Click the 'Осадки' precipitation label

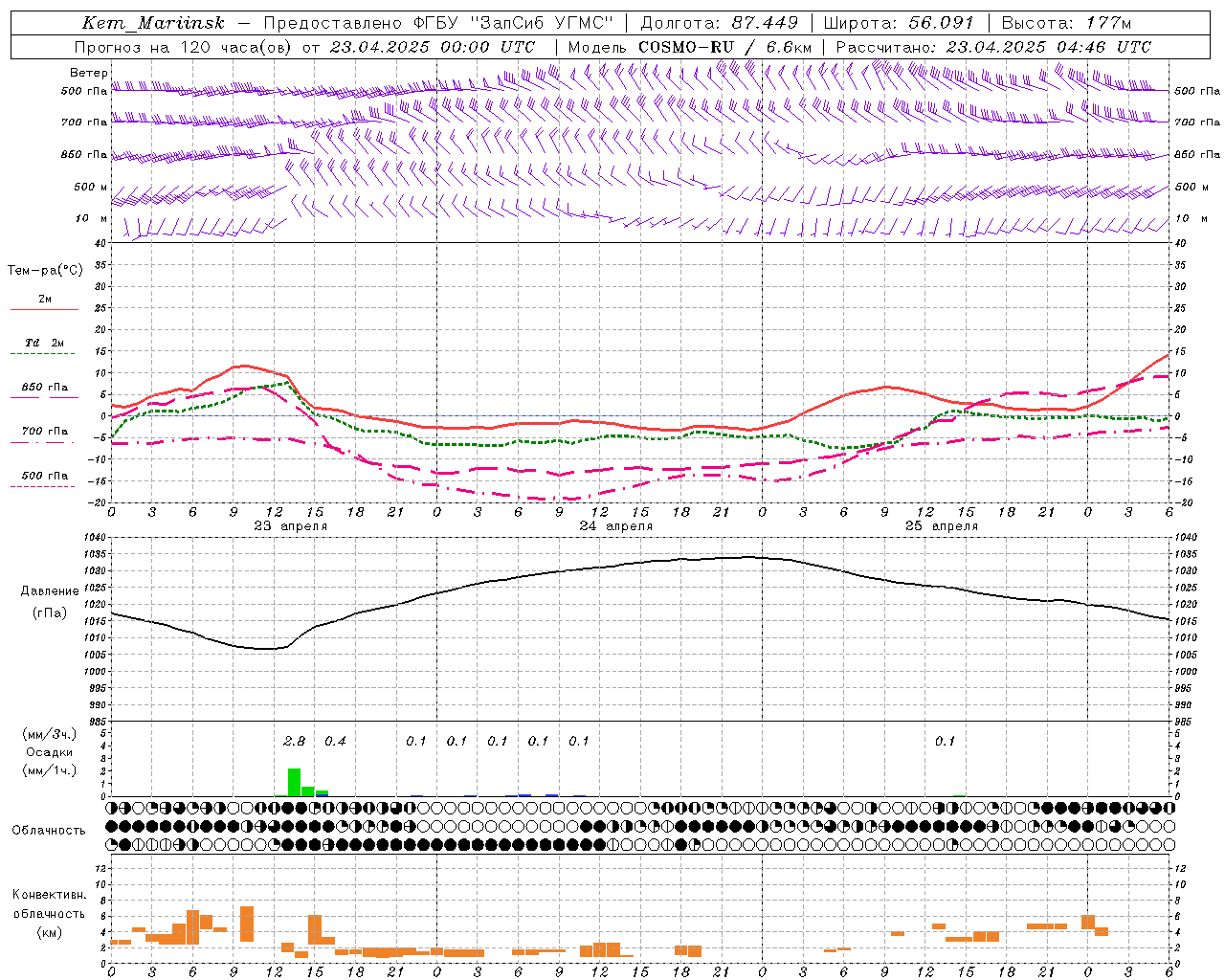pyautogui.click(x=49, y=752)
